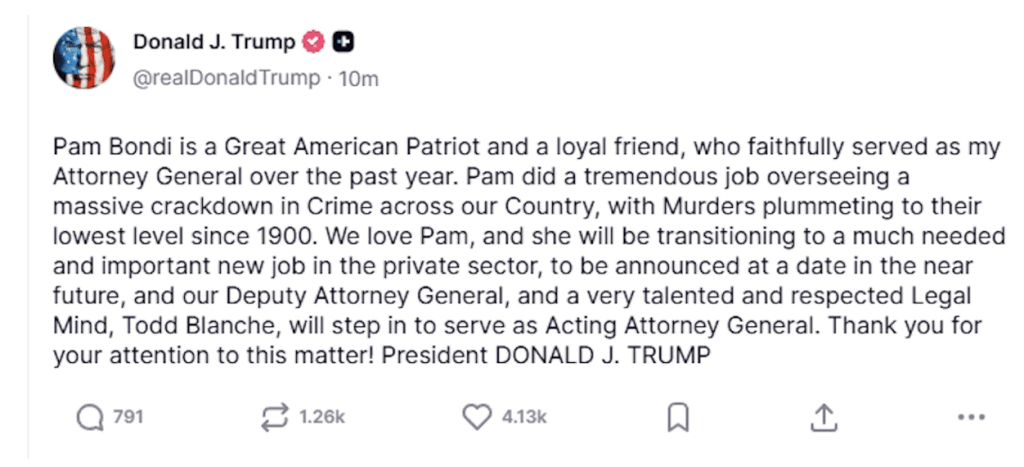Viewport: 1024px width, 467px height.
Task: Click the reply speech bubble icon
Action: coord(90,417)
